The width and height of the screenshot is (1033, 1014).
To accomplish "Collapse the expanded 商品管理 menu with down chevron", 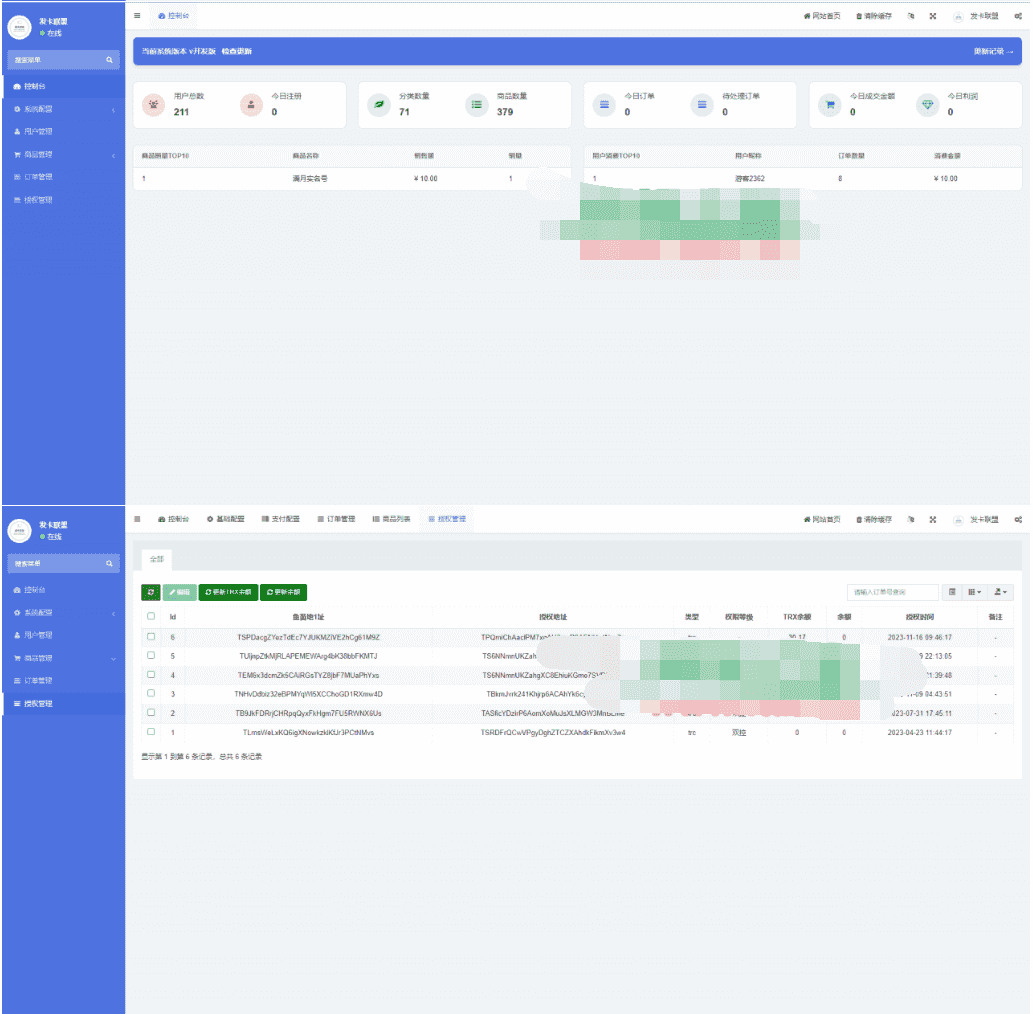I will click(113, 658).
